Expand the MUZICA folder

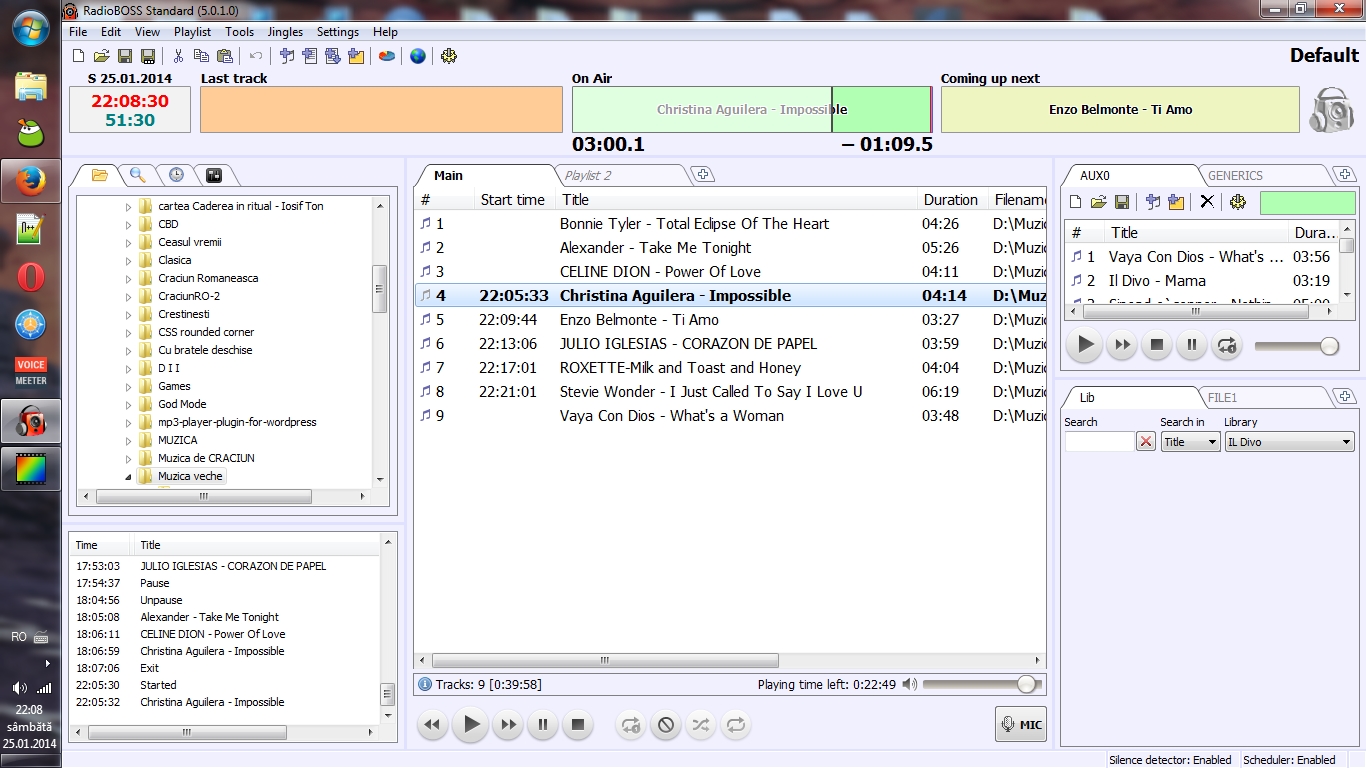point(128,440)
